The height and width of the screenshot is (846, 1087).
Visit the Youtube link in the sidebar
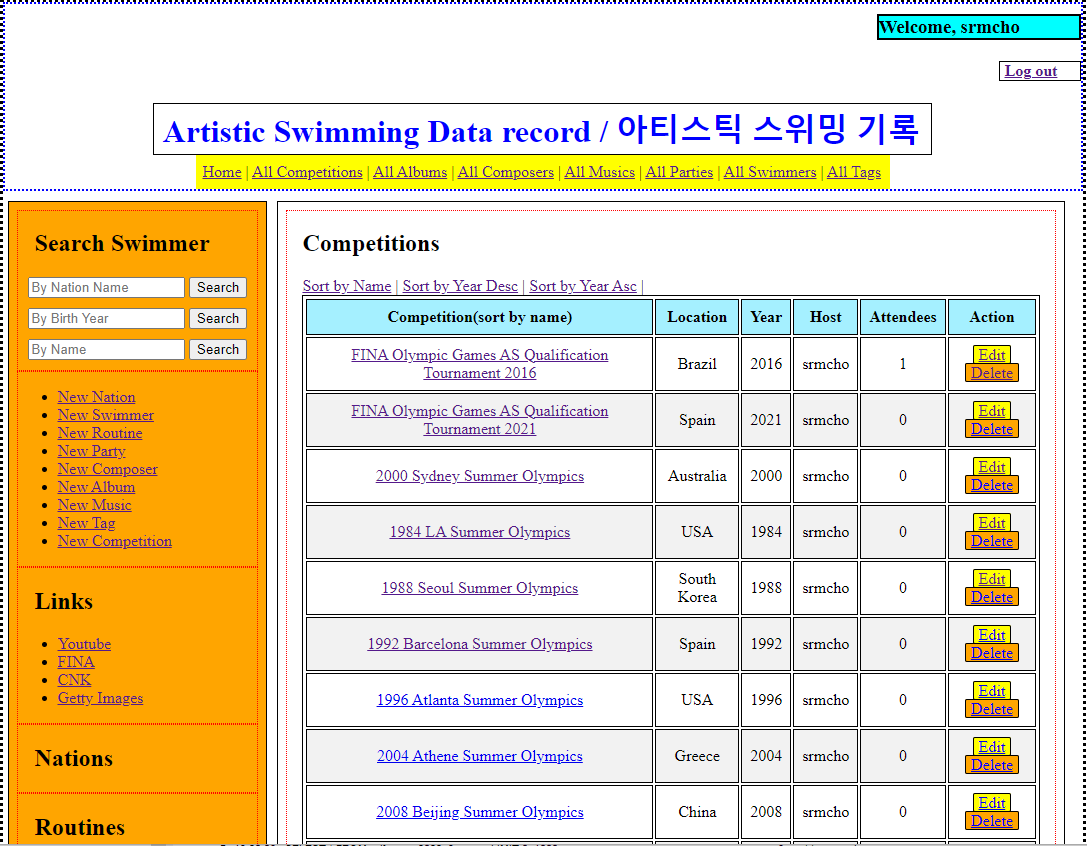click(84, 644)
